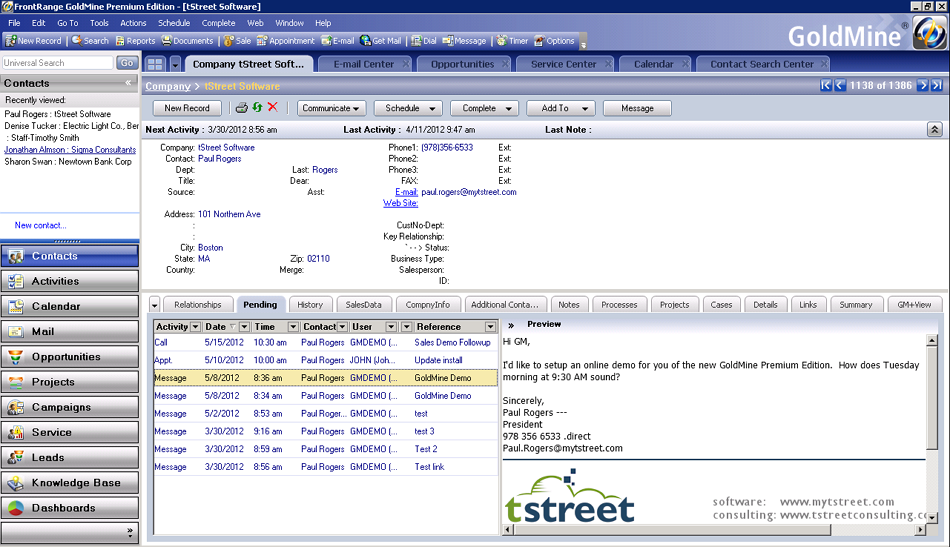Screen dimensions: 950x547
Task: Open the Reference column filter dropdown
Action: [x=490, y=327]
